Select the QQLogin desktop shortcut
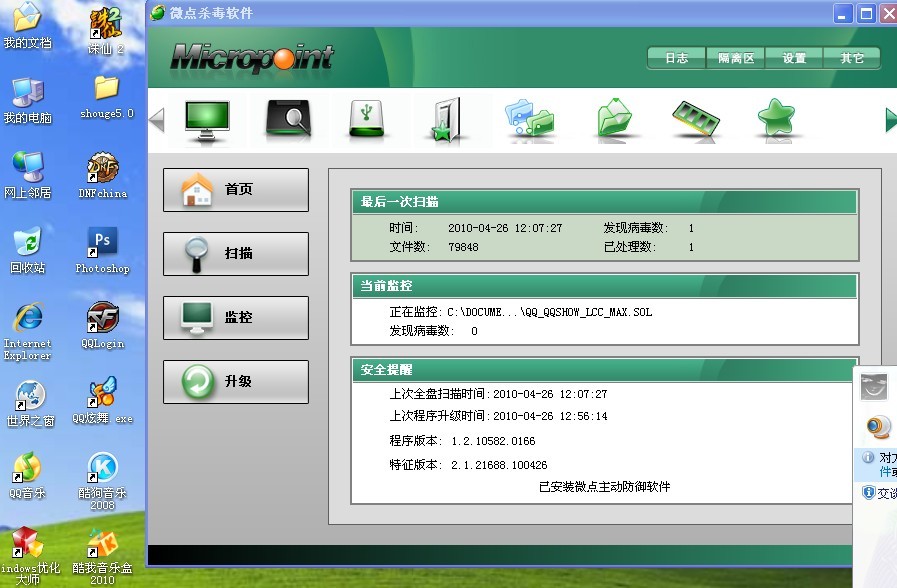The image size is (897, 588). tap(103, 325)
